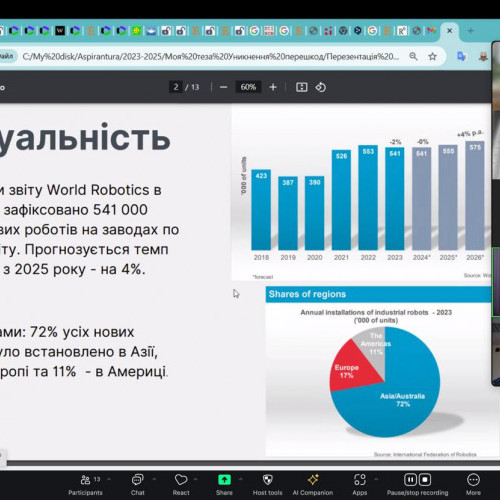Click the green Share button
Viewport: 500px width, 500px height.
pos(224,480)
